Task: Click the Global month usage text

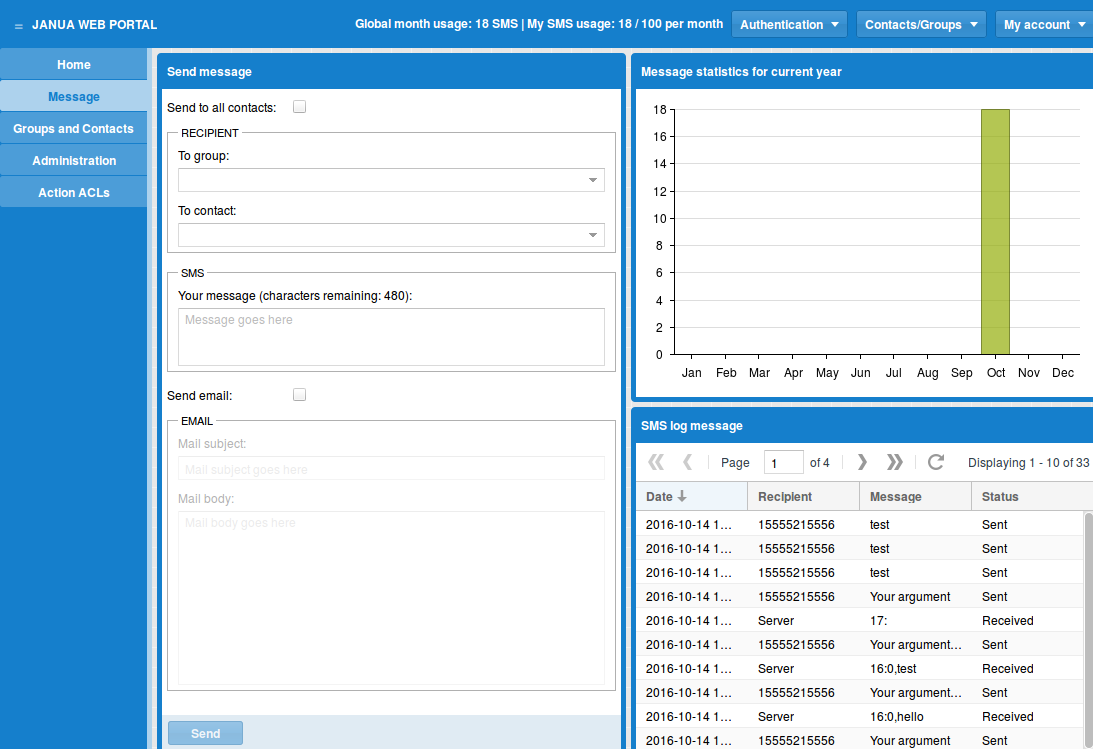Action: pos(436,24)
